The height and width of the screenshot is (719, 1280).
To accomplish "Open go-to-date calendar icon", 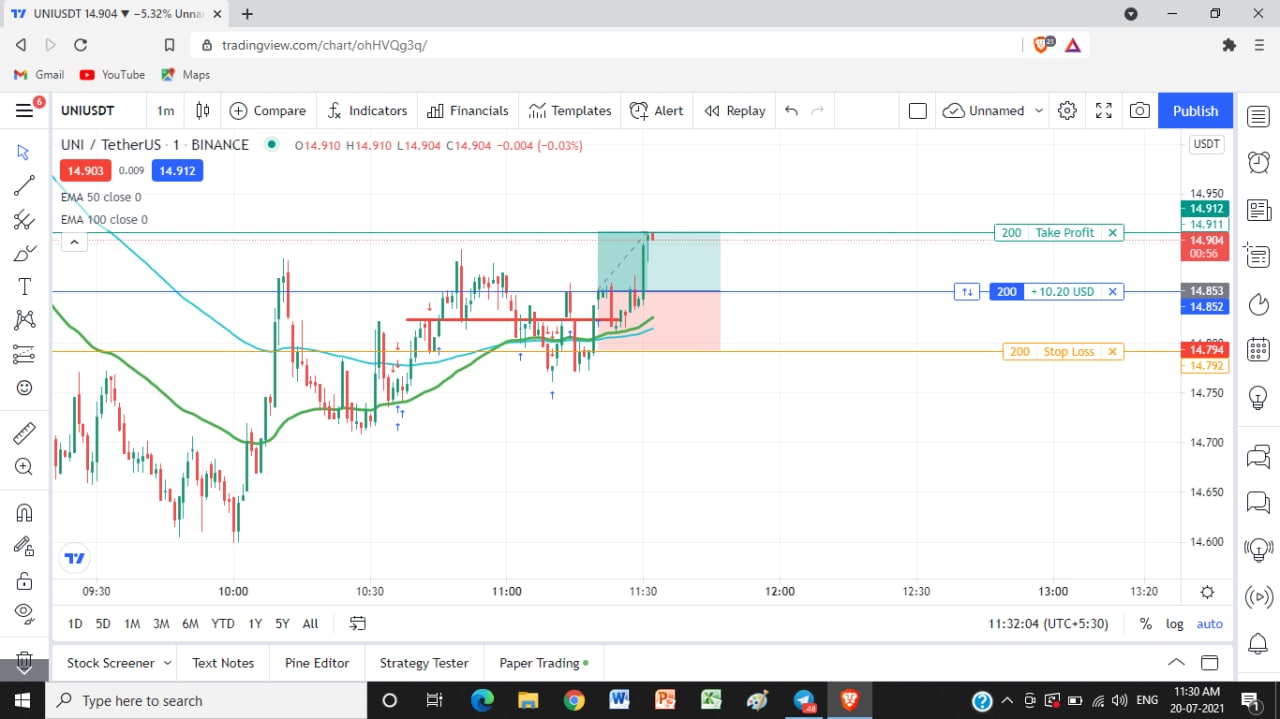I will coord(358,623).
